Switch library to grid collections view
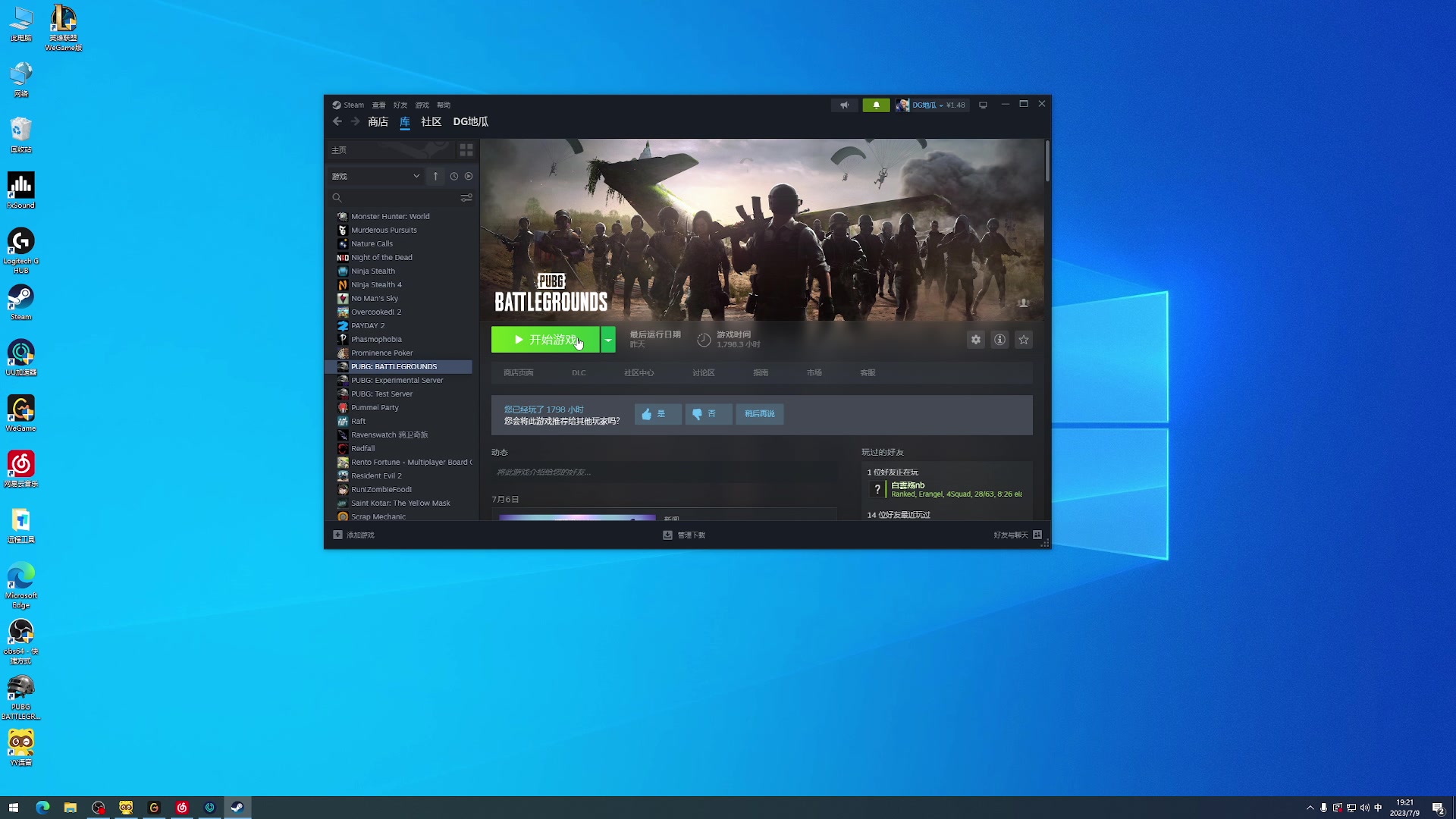This screenshot has height=819, width=1456. coord(466,150)
